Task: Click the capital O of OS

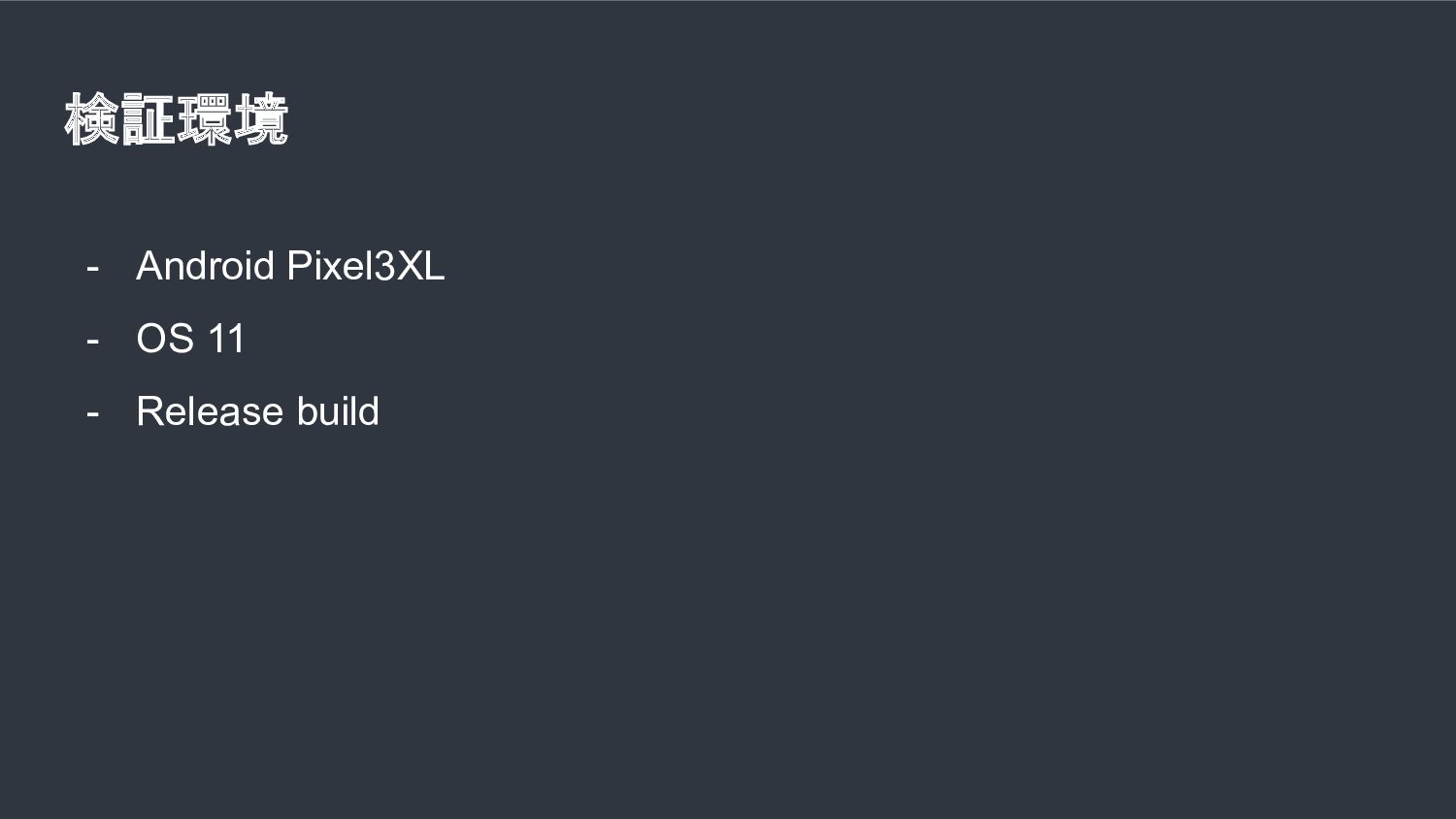Action: [151, 339]
